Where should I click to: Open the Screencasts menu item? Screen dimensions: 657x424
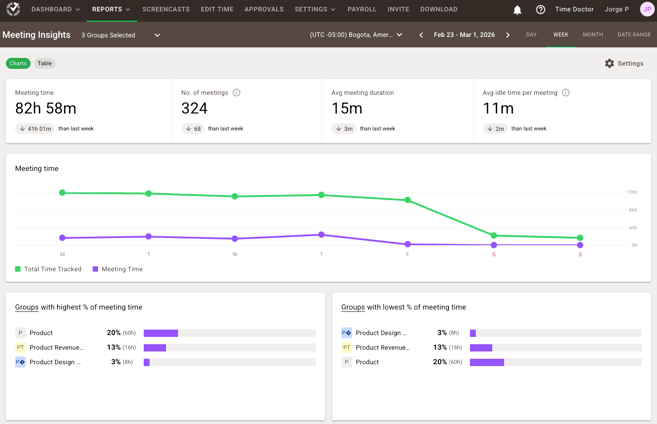pyautogui.click(x=165, y=9)
